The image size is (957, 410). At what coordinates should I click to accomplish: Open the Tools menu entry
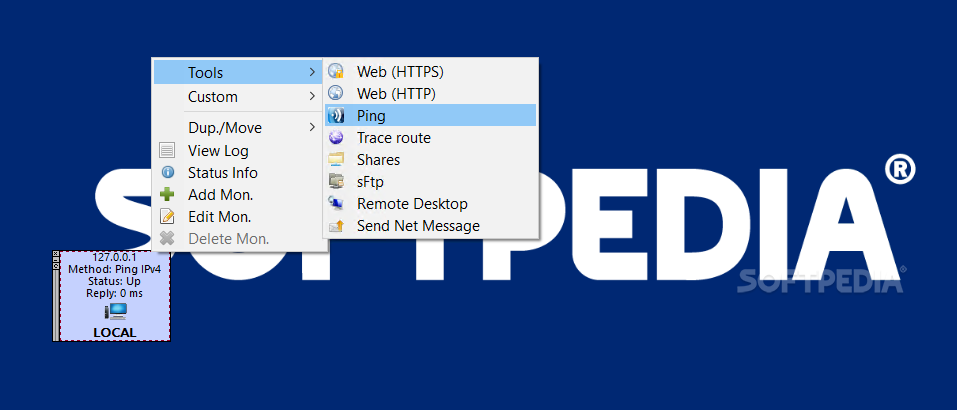(x=240, y=72)
